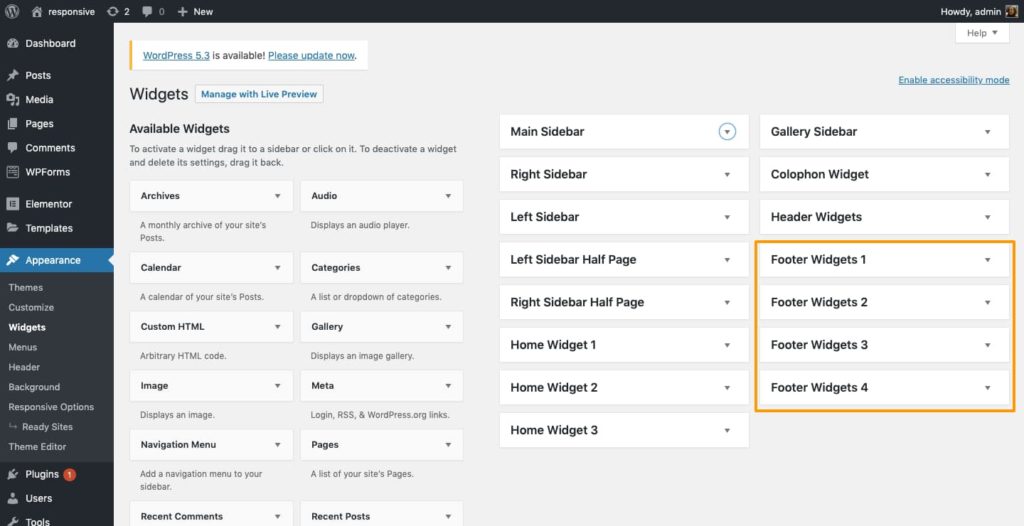
Task: Select the Meta widget title
Action: pyautogui.click(x=323, y=386)
